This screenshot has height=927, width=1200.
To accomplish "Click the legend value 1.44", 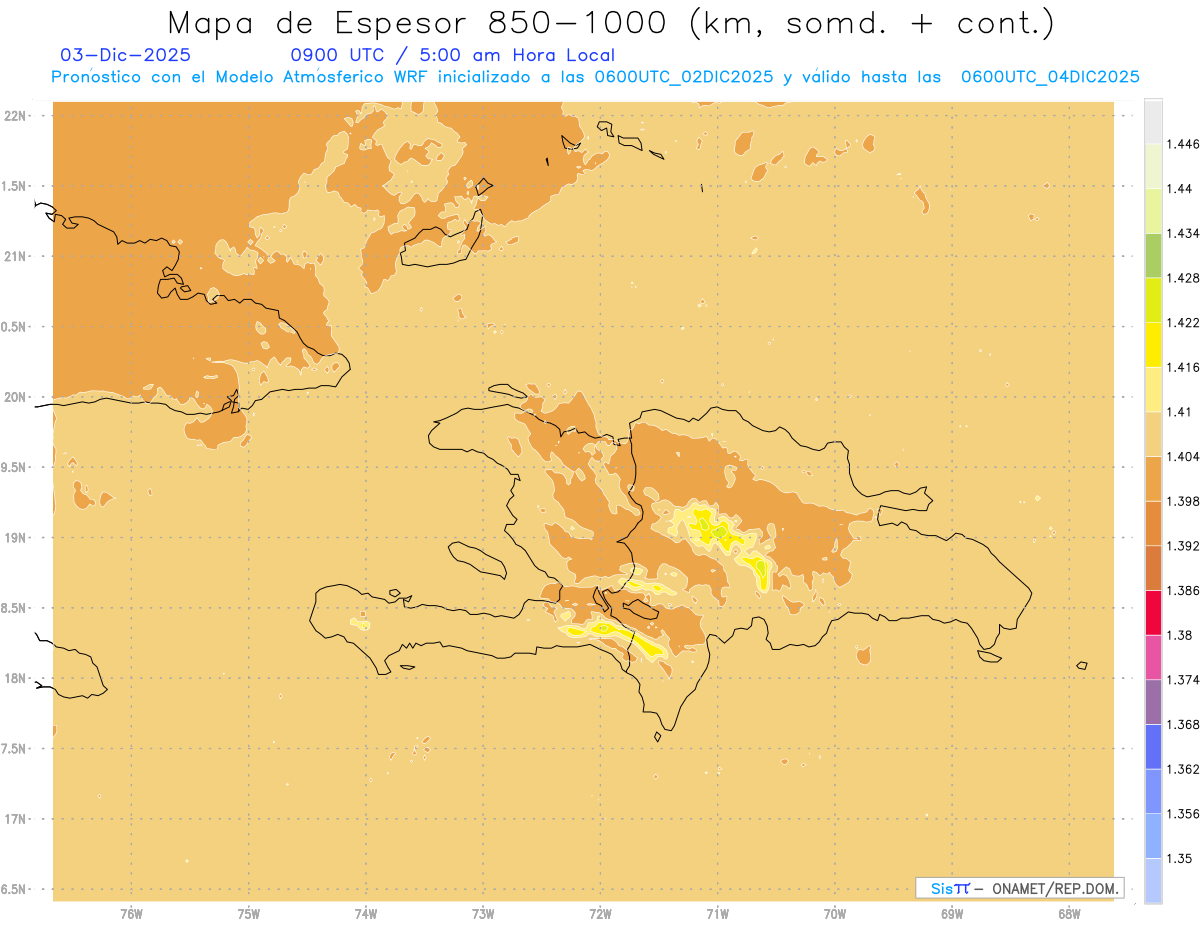I will pos(1179,188).
